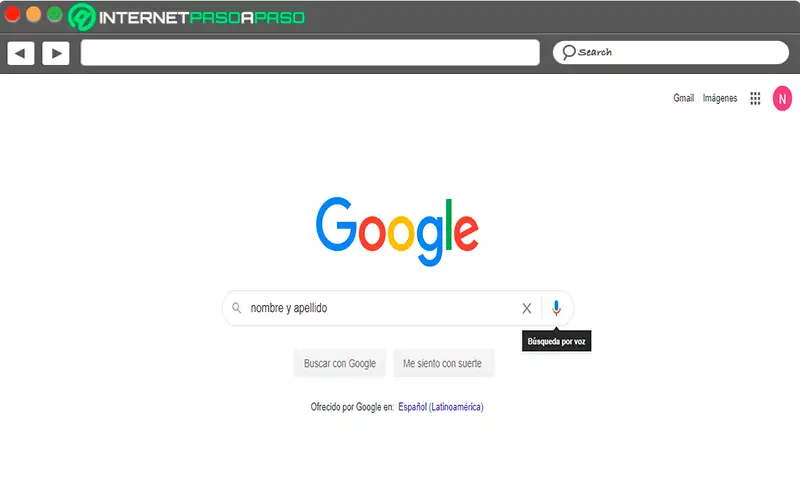
Task: Click the colorful Google logo
Action: (x=397, y=231)
